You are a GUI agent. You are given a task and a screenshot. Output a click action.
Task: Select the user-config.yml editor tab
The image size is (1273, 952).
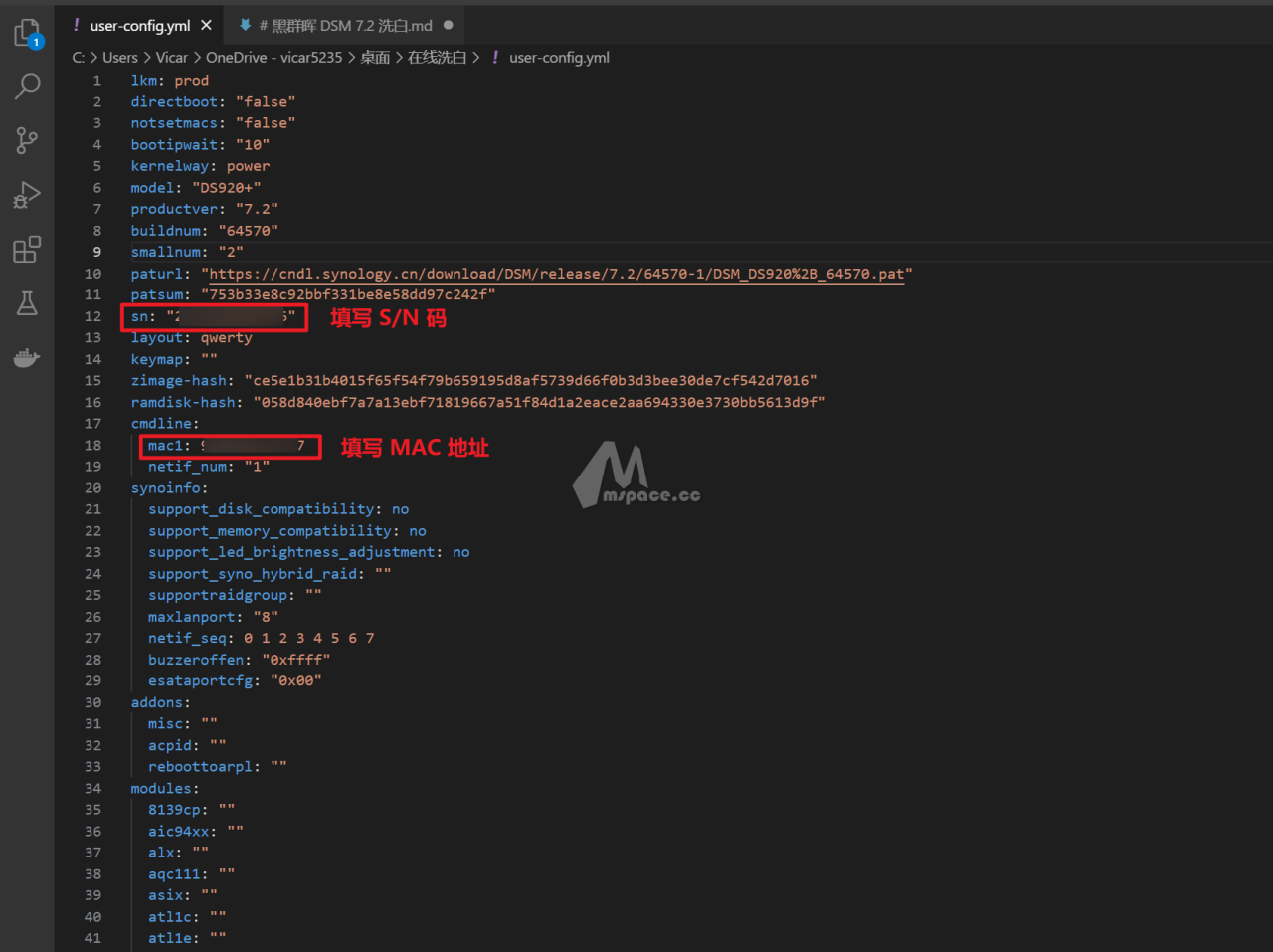(139, 26)
